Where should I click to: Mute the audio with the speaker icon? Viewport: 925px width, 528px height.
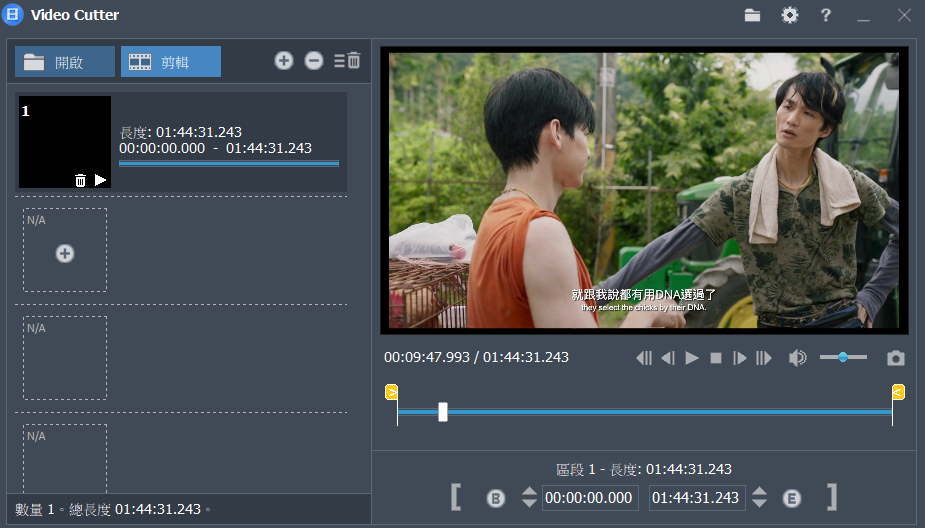click(797, 358)
